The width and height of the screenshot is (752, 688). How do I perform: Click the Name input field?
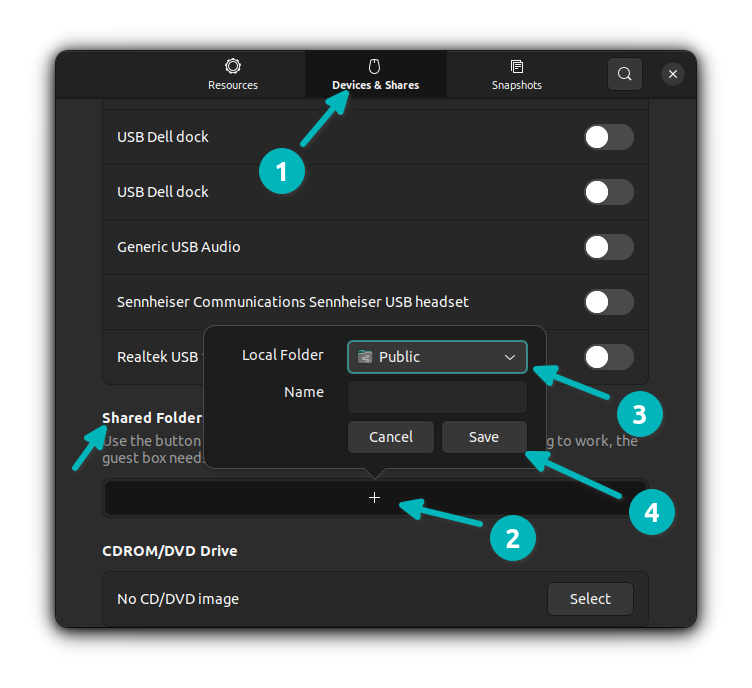437,397
